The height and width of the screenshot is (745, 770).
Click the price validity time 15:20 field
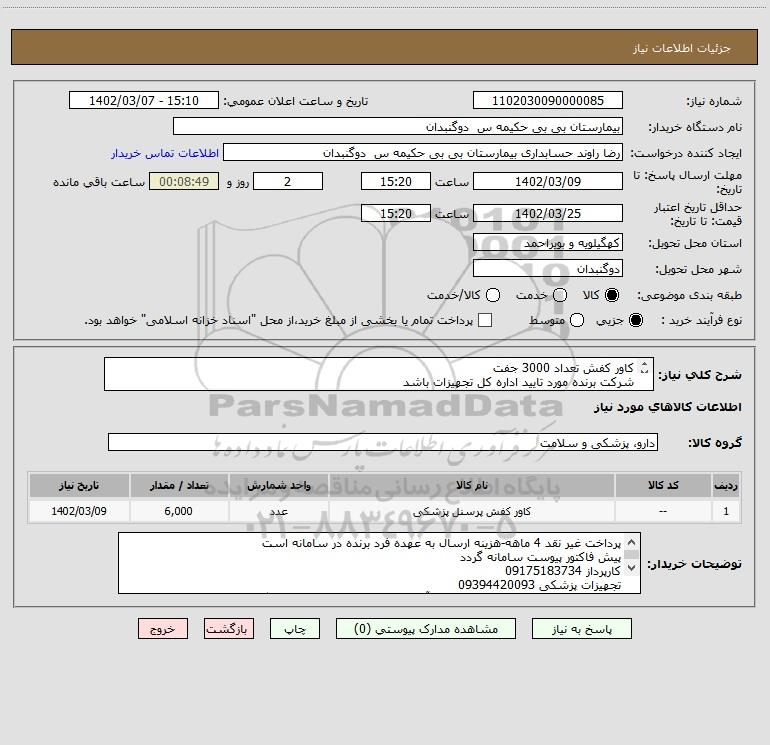(396, 213)
